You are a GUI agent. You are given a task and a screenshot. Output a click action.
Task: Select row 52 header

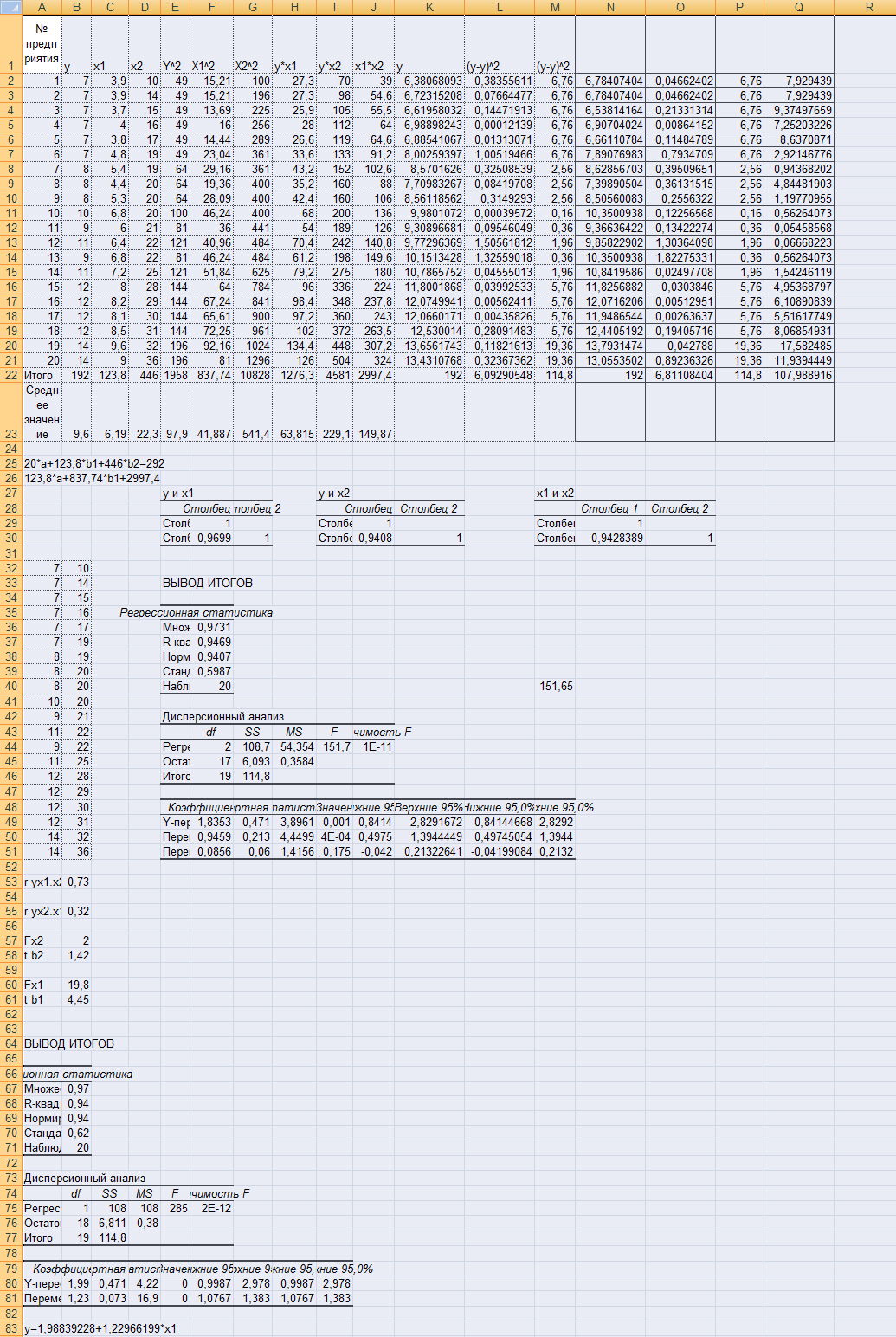click(11, 867)
